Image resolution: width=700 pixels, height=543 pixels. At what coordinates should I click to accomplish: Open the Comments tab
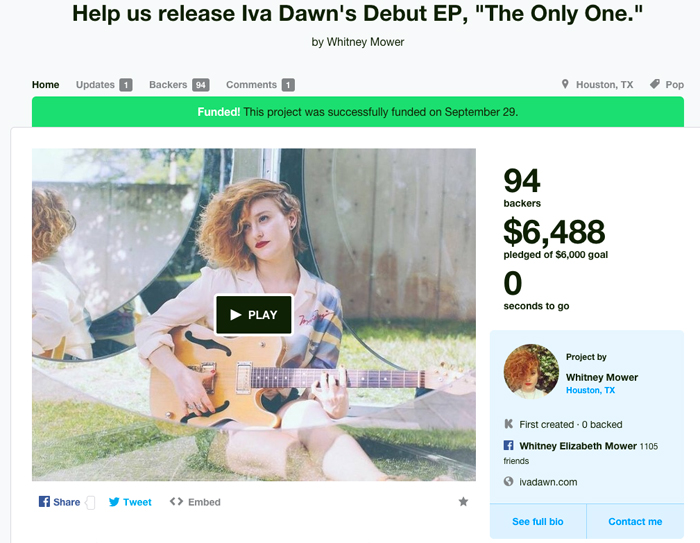tap(260, 85)
